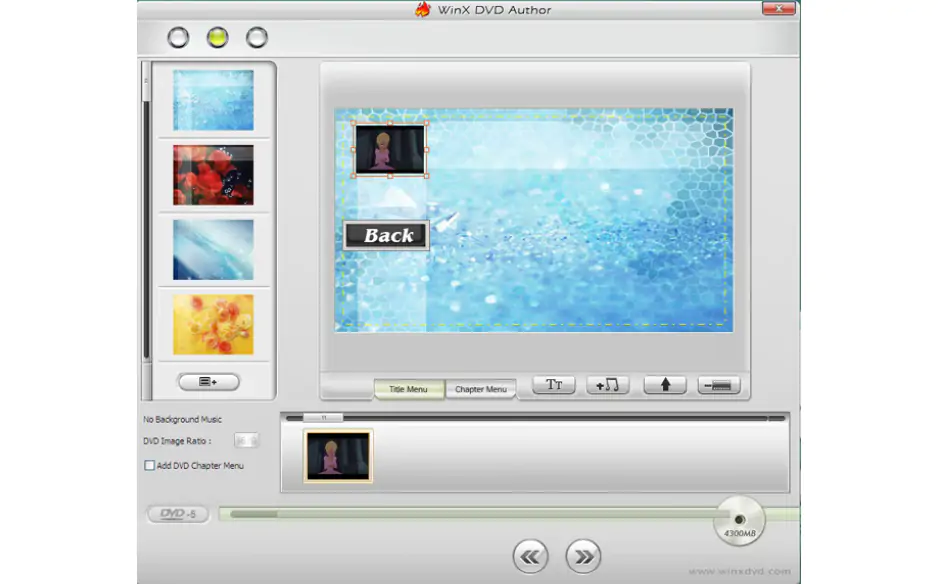Viewport: 938px width, 584px height.
Task: Select the first step indicator circle
Action: tap(178, 38)
